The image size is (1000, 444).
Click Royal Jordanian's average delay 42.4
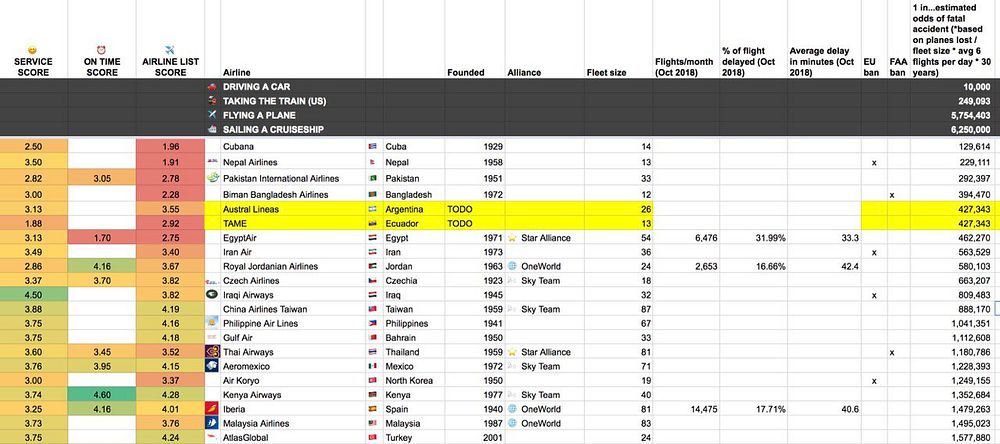point(849,267)
